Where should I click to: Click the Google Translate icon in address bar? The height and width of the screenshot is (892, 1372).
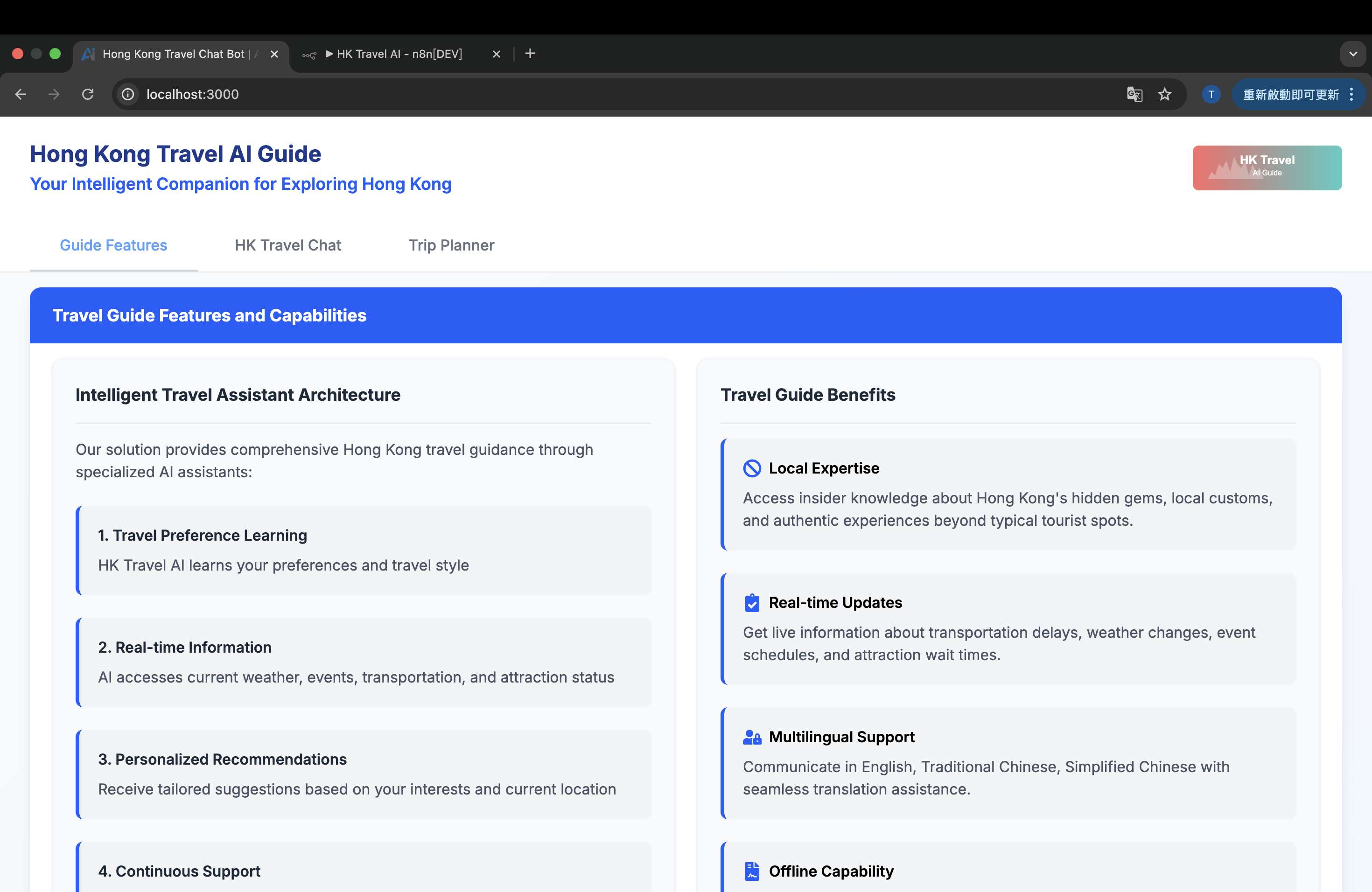point(1134,94)
